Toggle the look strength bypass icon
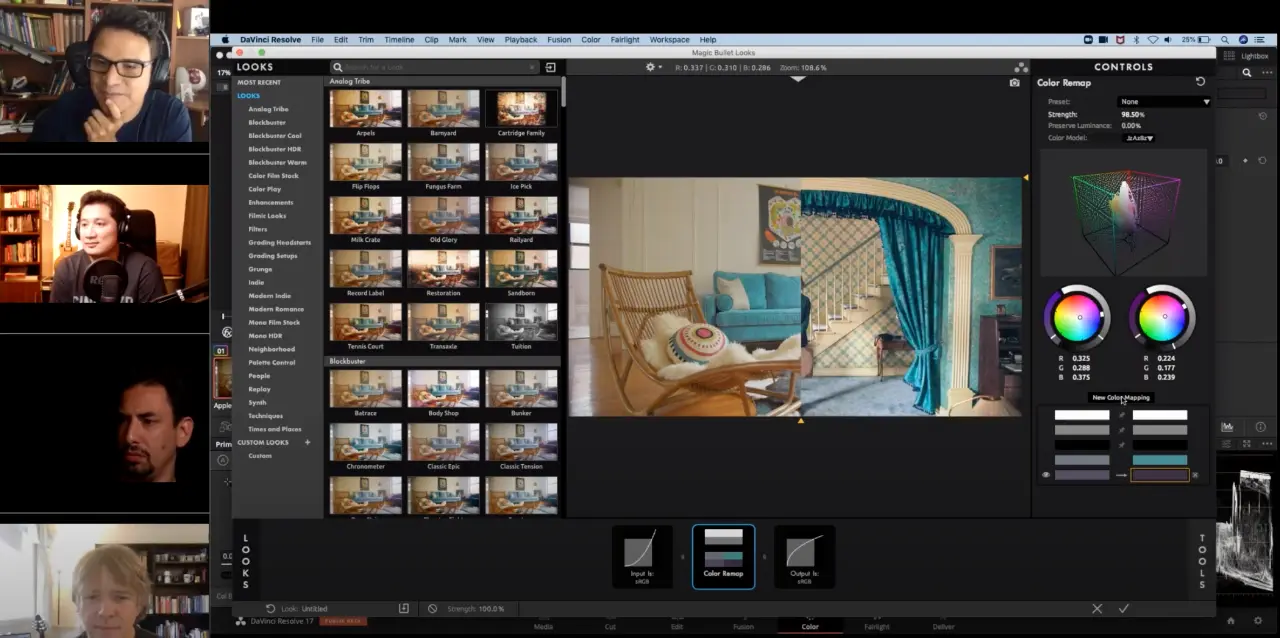The width and height of the screenshot is (1280, 638). (432, 608)
